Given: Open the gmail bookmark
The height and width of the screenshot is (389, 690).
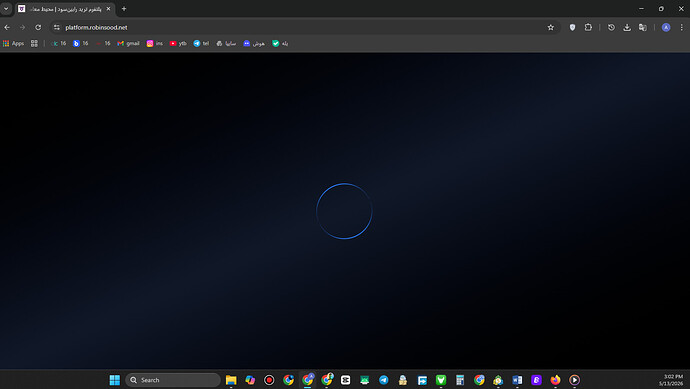Looking at the screenshot, I should [x=128, y=43].
